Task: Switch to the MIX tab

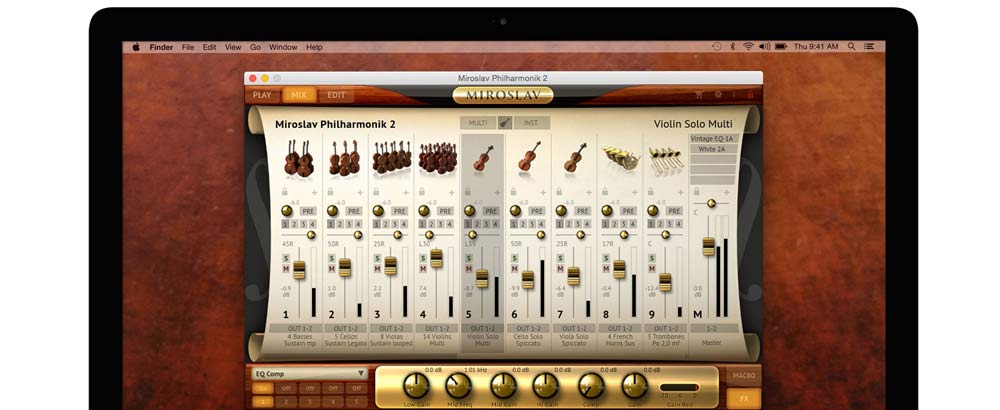Action: (299, 95)
